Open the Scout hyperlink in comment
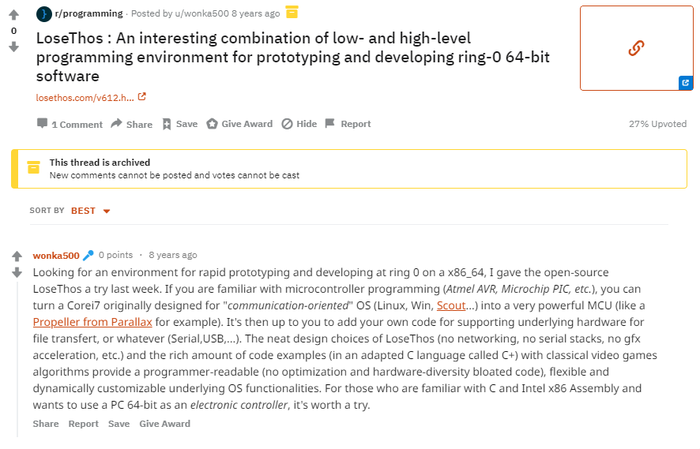The image size is (700, 449). [x=451, y=306]
